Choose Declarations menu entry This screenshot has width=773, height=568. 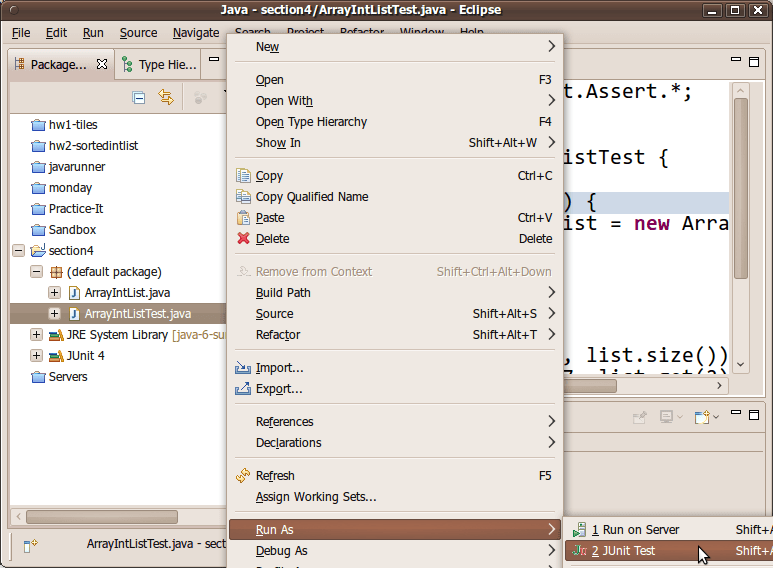[395, 442]
